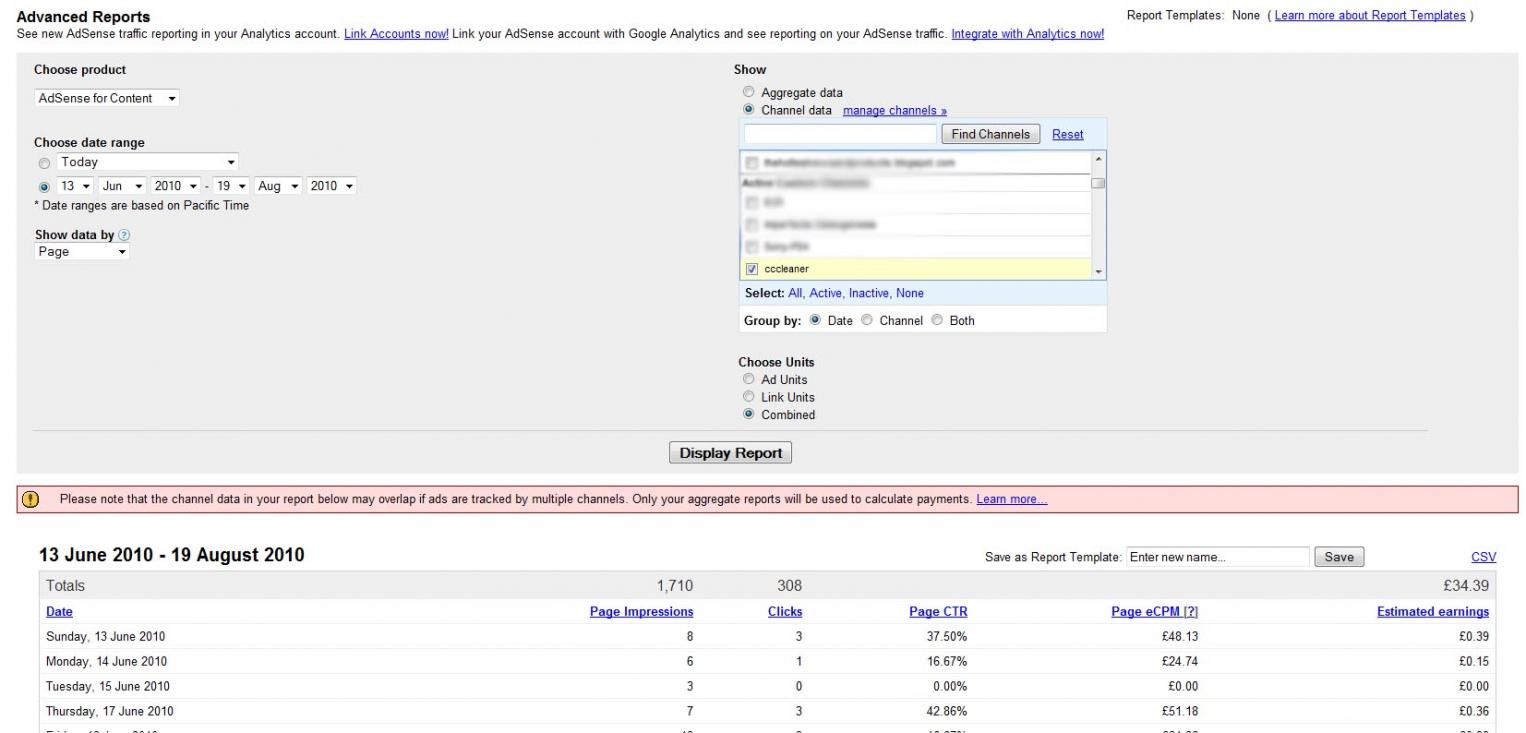Expand the Show data by Page dropdown

pos(82,252)
